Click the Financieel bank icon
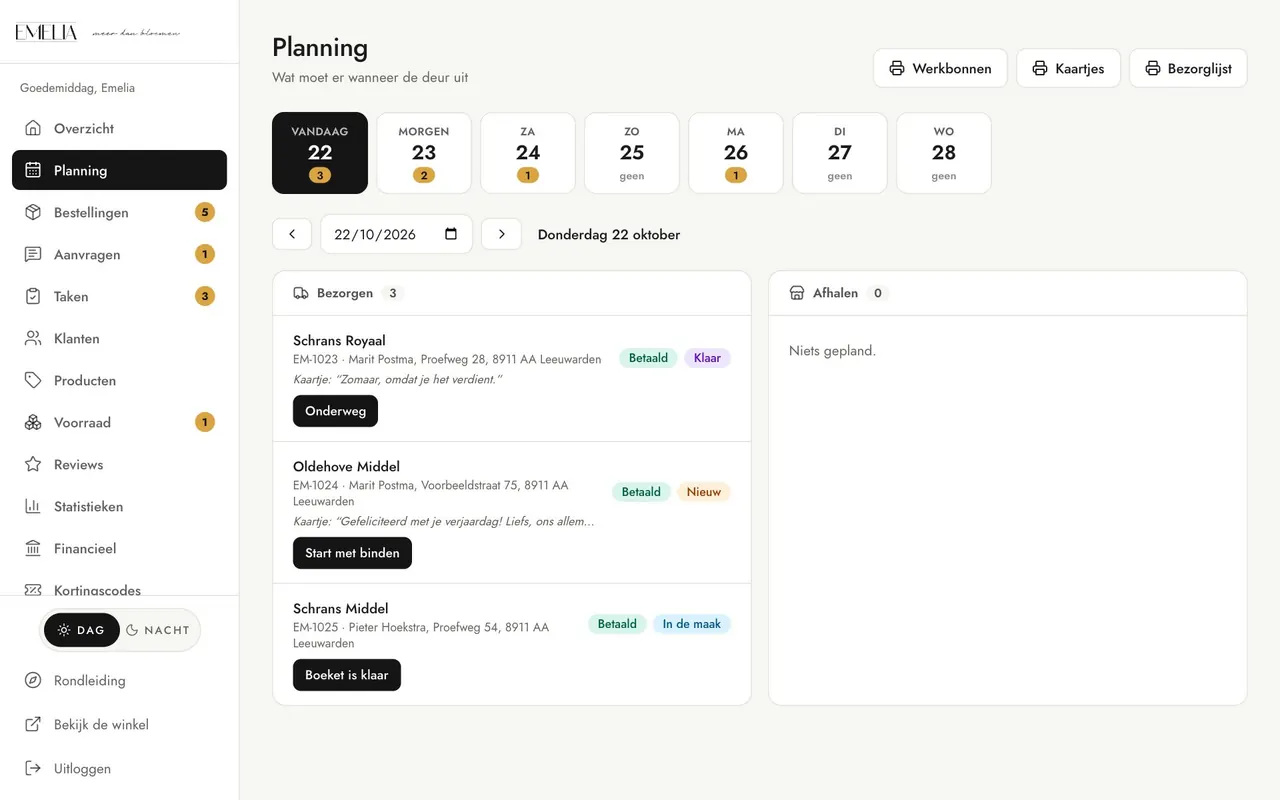 coord(33,548)
